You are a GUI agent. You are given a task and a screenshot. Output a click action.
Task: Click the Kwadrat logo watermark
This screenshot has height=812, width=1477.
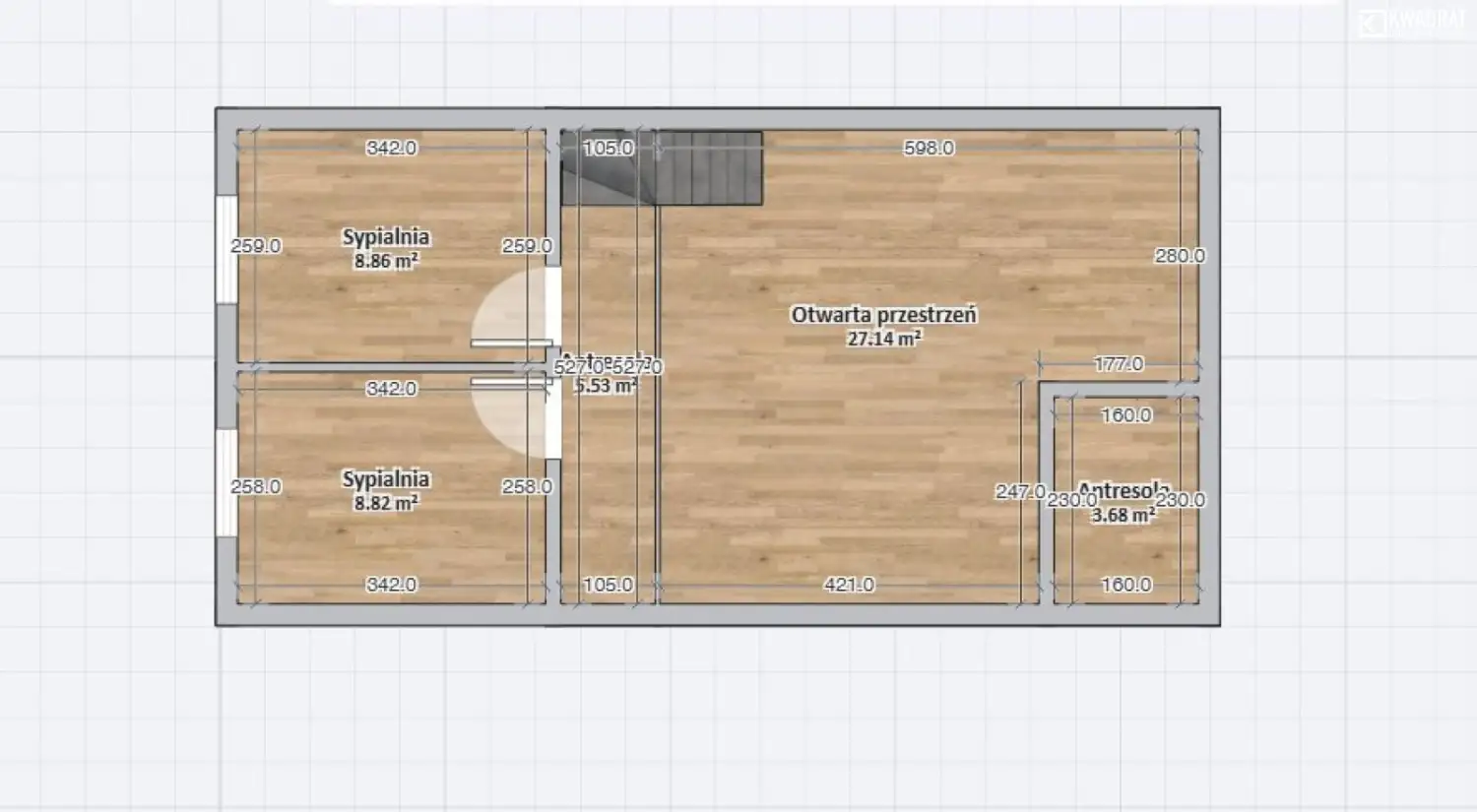pos(1411,22)
